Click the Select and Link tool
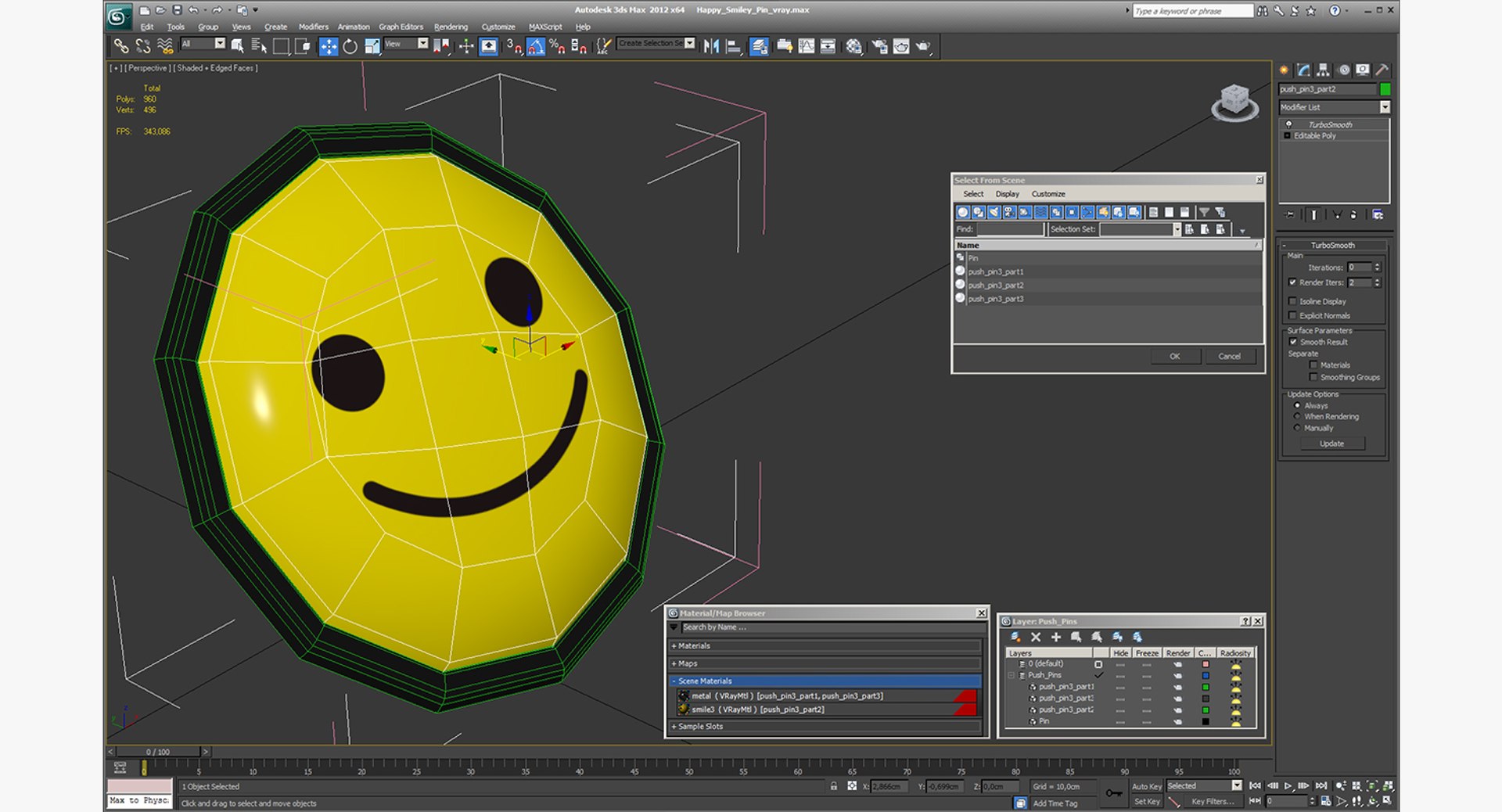The image size is (1502, 812). coord(121,47)
